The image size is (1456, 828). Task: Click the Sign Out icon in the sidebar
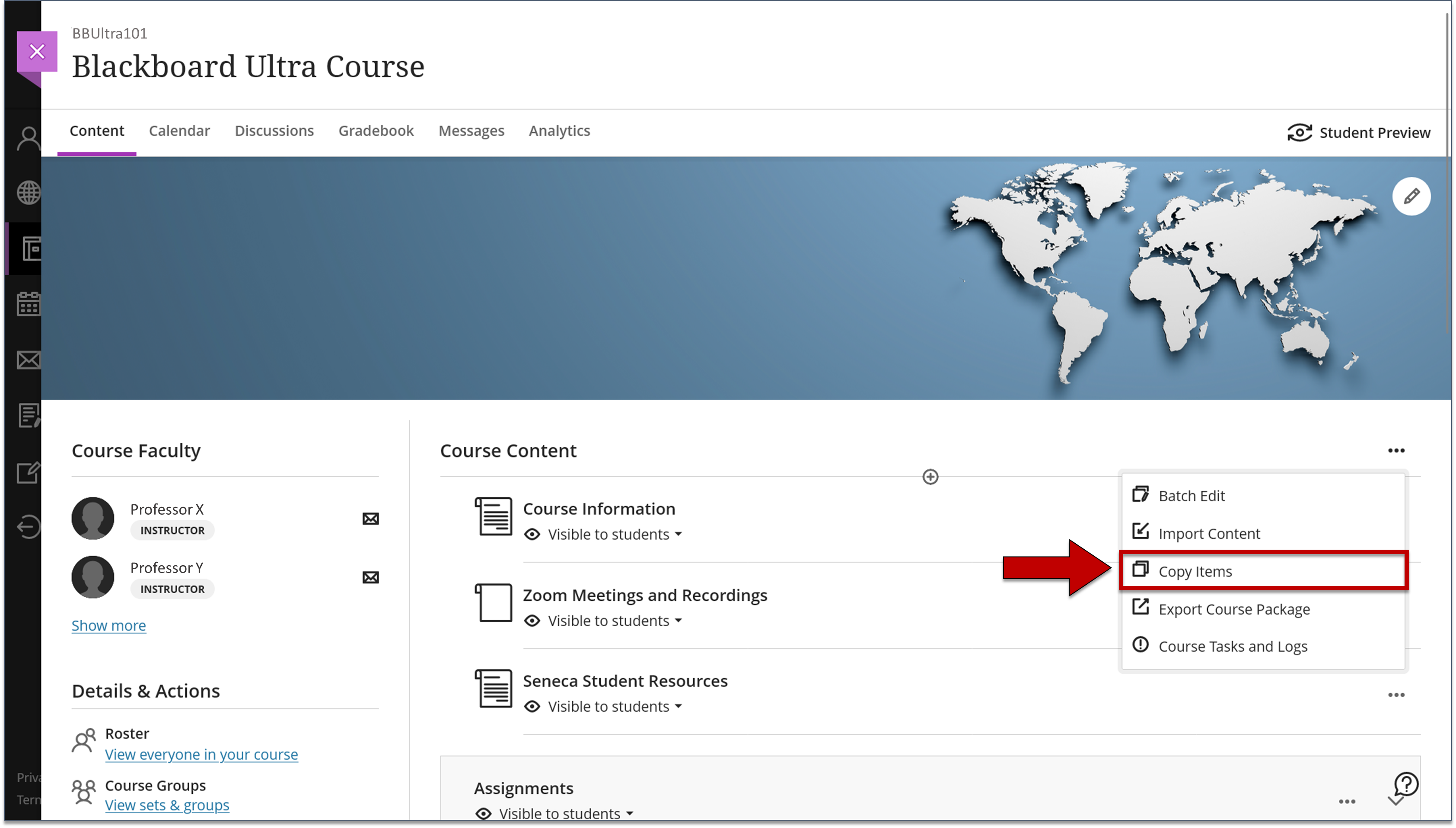[x=29, y=527]
